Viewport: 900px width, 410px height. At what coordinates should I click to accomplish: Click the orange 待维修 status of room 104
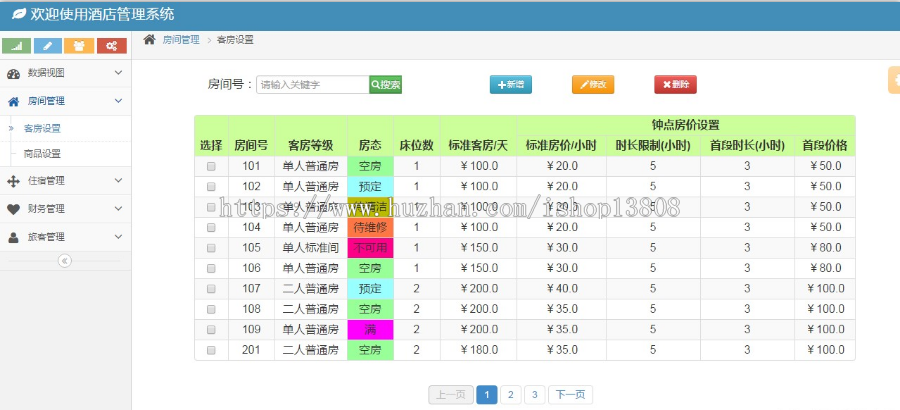tap(370, 227)
